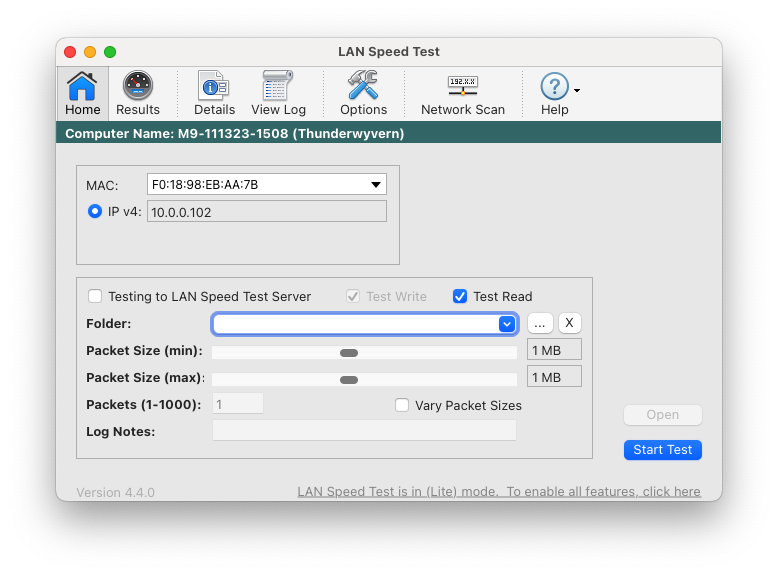The width and height of the screenshot is (778, 575).
Task: Expand the MAC address dropdown
Action: coord(375,184)
